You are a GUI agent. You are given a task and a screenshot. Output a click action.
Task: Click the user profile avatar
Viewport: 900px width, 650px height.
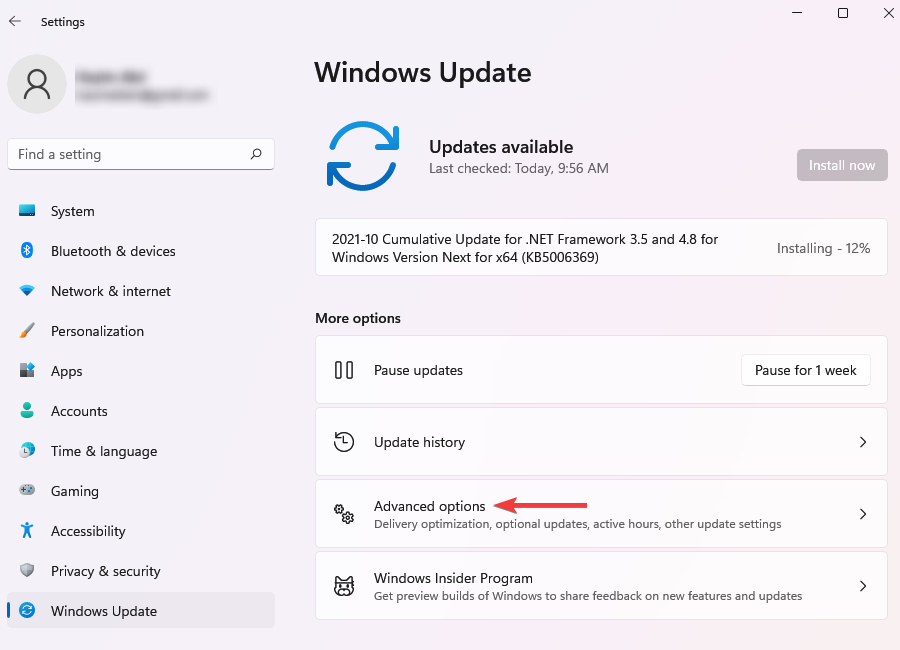(37, 84)
